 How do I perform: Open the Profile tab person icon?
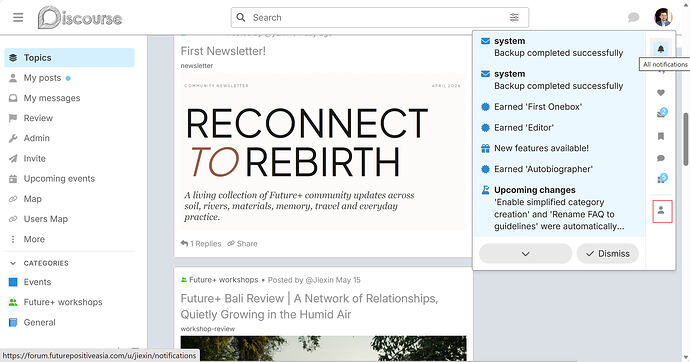pos(661,211)
